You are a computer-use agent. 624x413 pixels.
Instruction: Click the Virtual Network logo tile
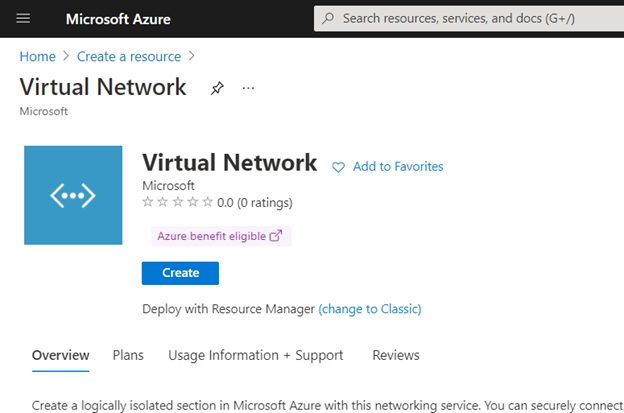(x=73, y=195)
